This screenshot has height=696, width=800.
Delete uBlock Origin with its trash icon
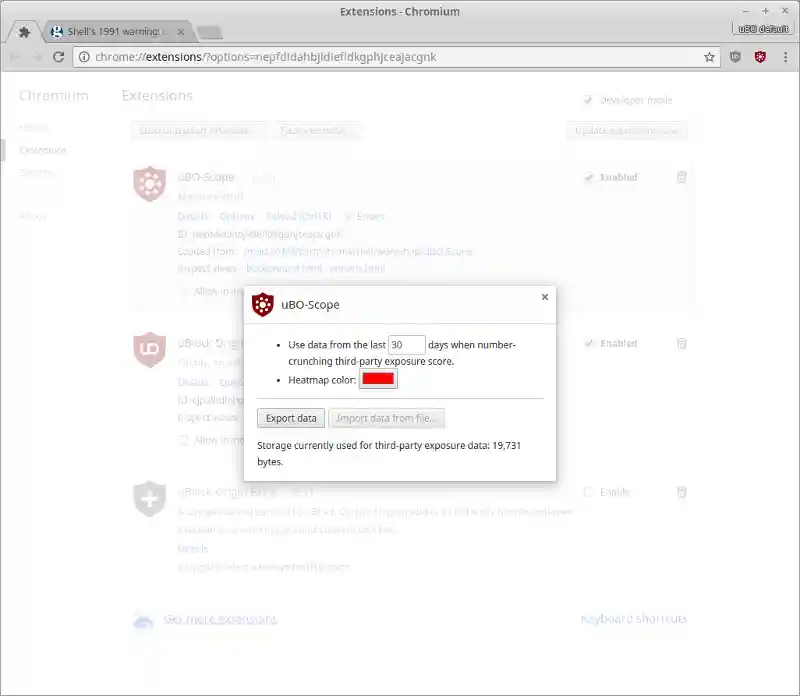tap(682, 343)
